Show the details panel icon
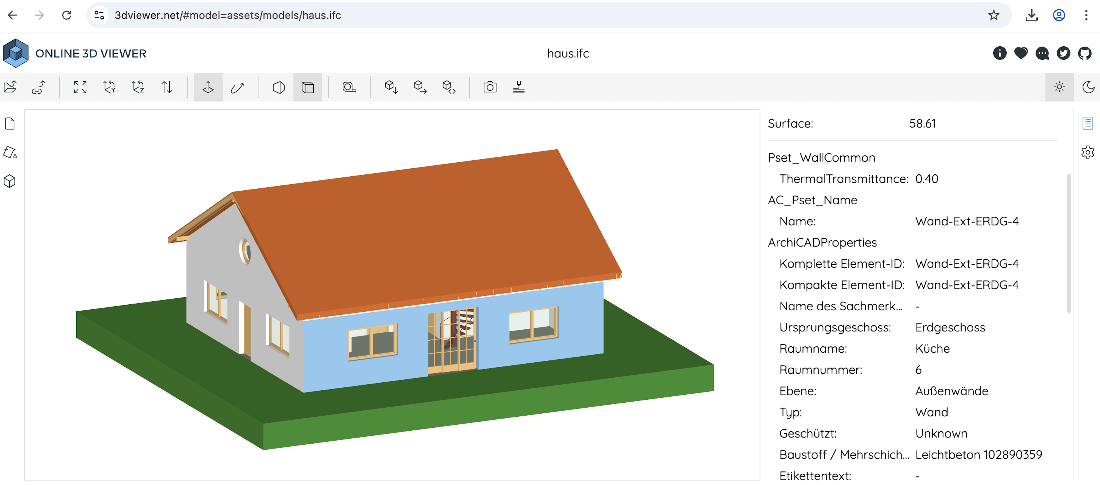1100x485 pixels. 1087,124
